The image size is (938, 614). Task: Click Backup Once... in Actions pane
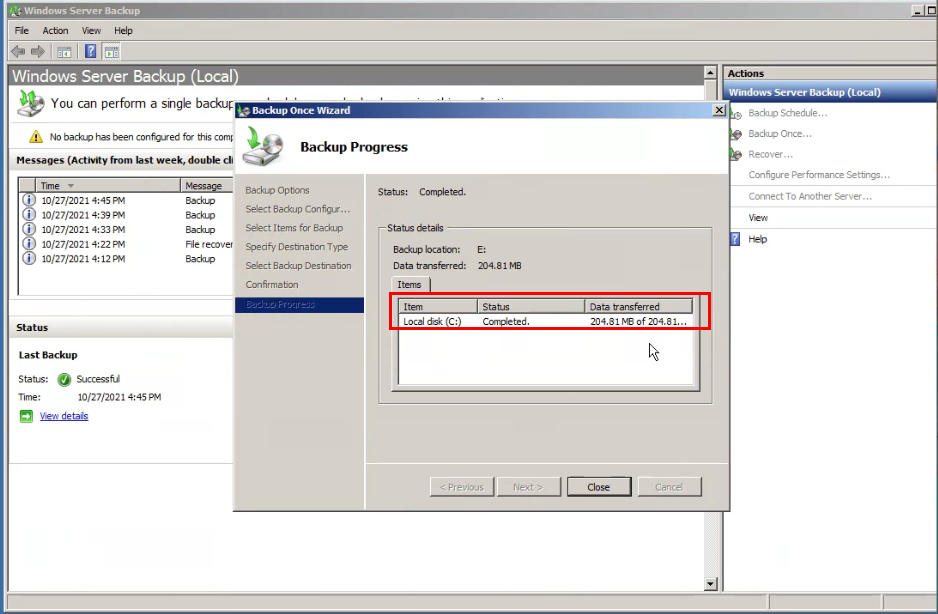(780, 134)
